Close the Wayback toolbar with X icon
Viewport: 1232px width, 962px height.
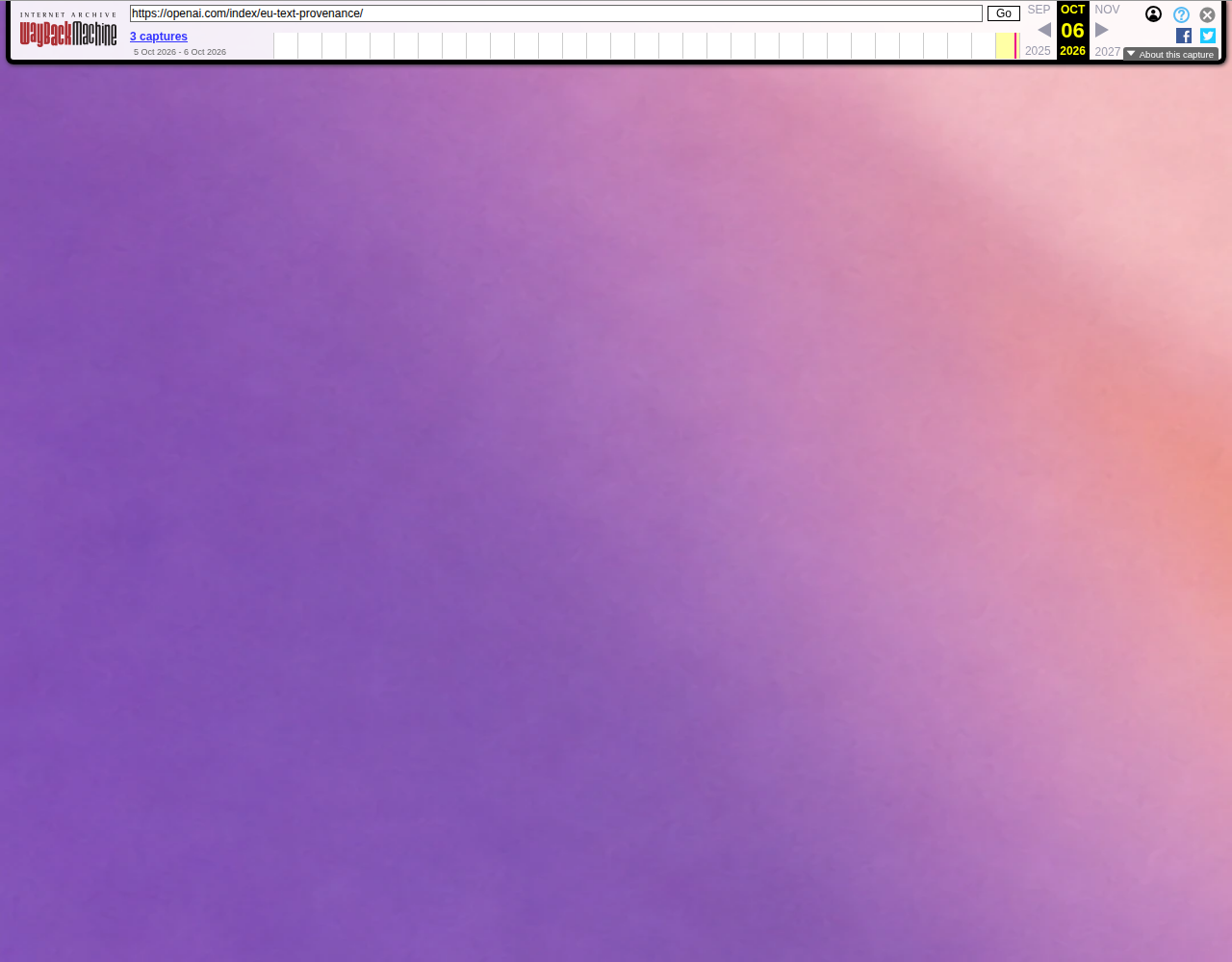1207,14
